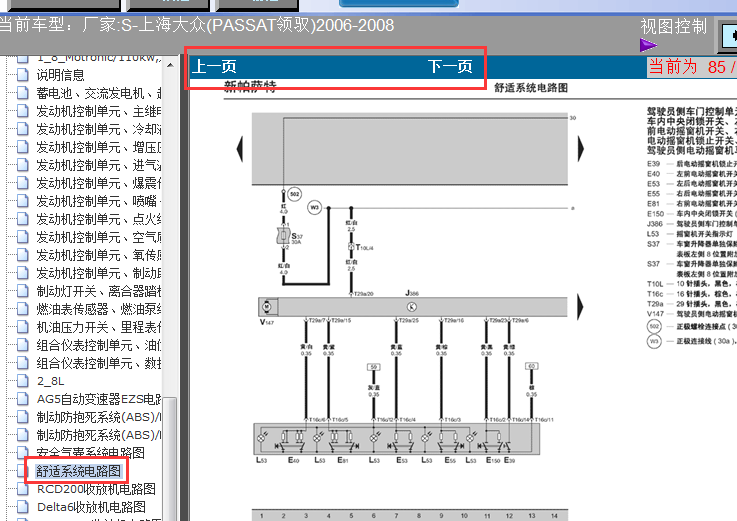
Task: Open 安全气囊系统电路图 entry
Action: (91, 453)
